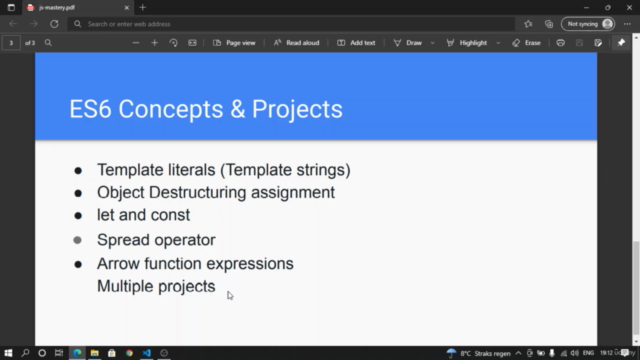Open Google Chrome from taskbar
This screenshot has height=360, width=640.
pyautogui.click(x=129, y=353)
